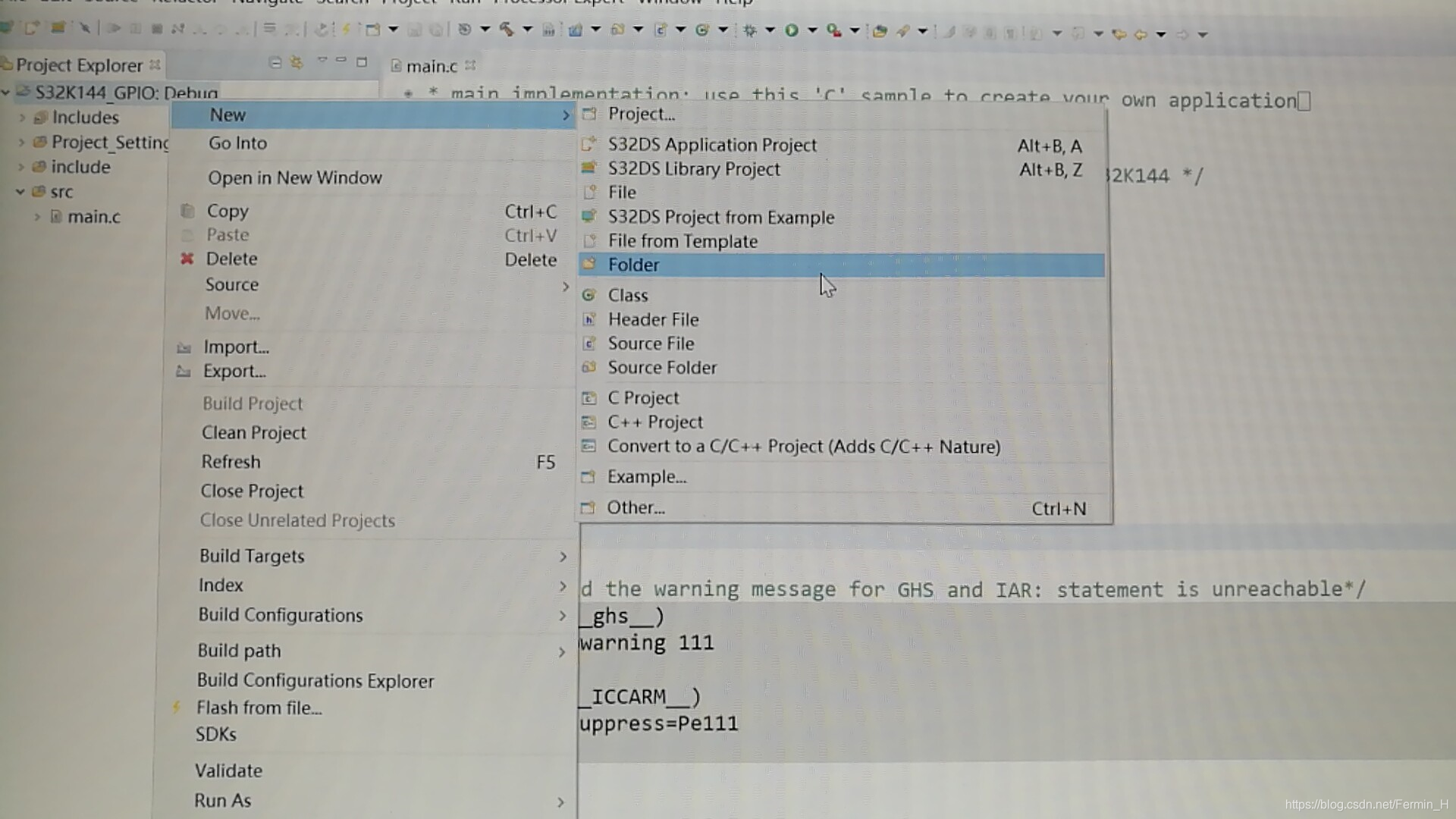Collapse the src folder node
1456x819 pixels.
20,191
